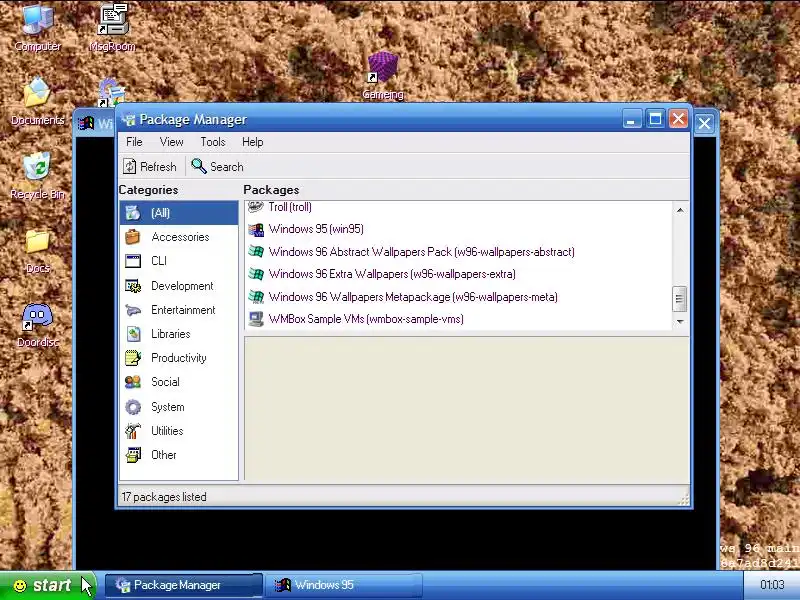Click the Search button label
The height and width of the screenshot is (600, 800).
click(x=227, y=167)
